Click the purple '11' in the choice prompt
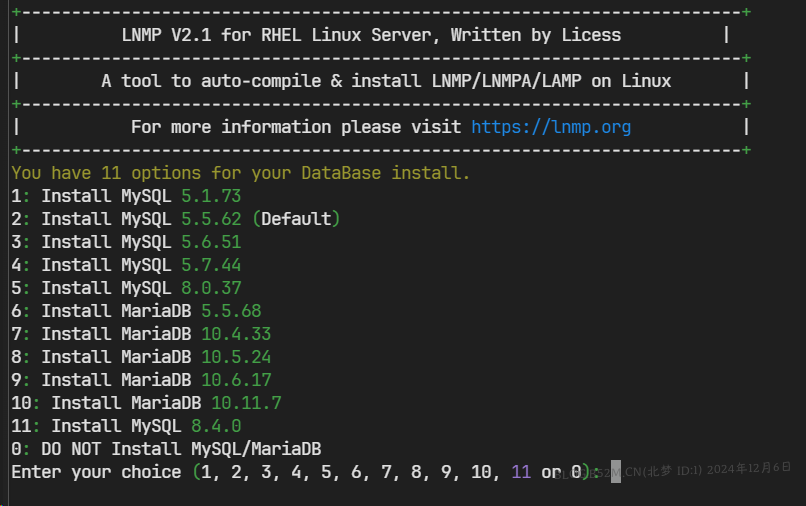This screenshot has height=506, width=806. (521, 472)
